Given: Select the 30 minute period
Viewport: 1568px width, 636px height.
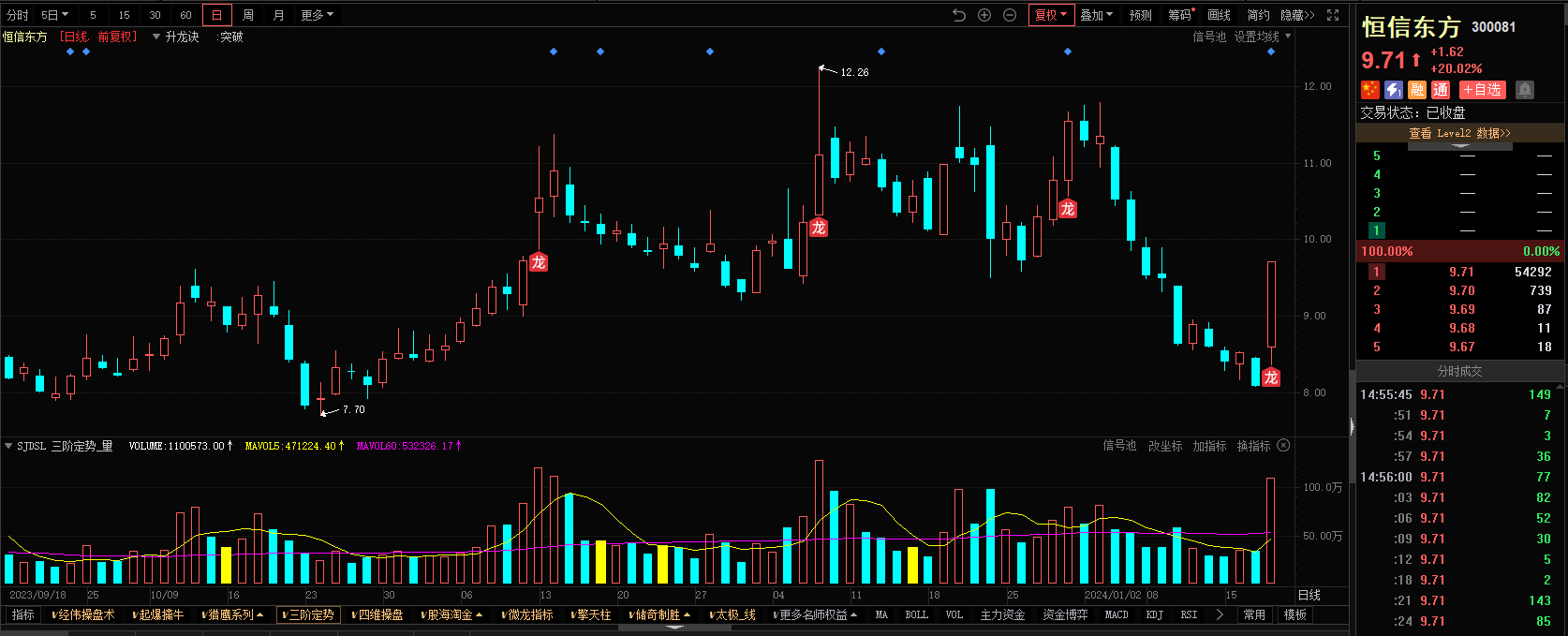Looking at the screenshot, I should [x=155, y=15].
